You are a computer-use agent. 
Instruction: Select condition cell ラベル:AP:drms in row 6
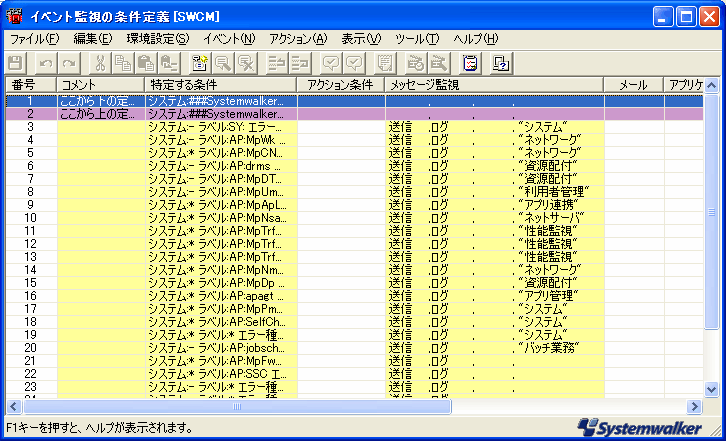221,166
